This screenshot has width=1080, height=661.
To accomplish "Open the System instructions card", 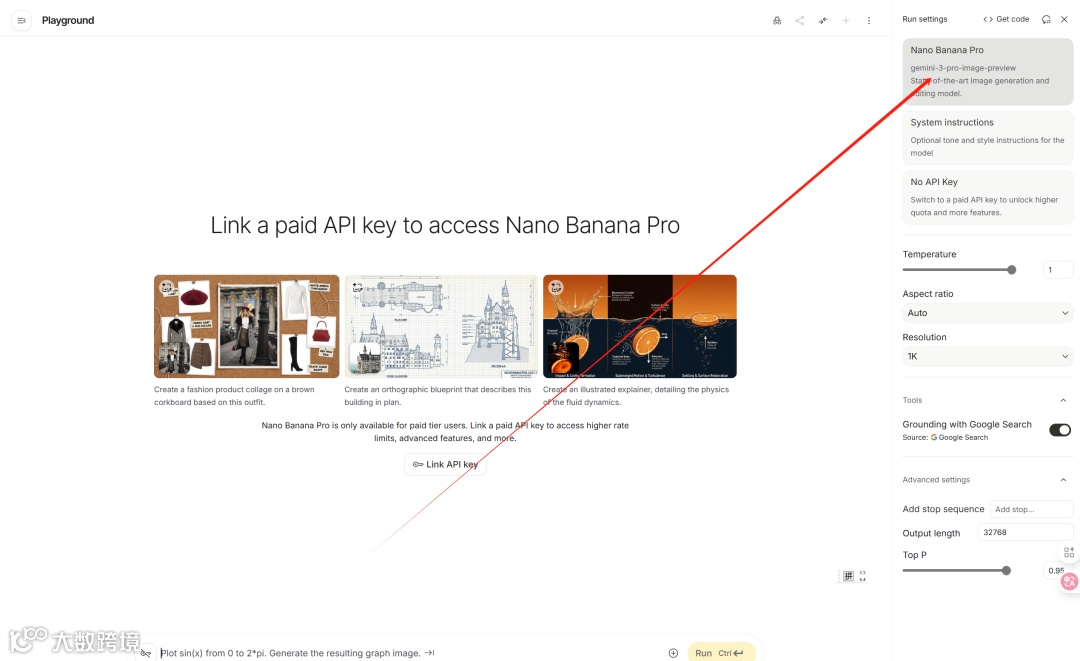I will pyautogui.click(x=987, y=138).
